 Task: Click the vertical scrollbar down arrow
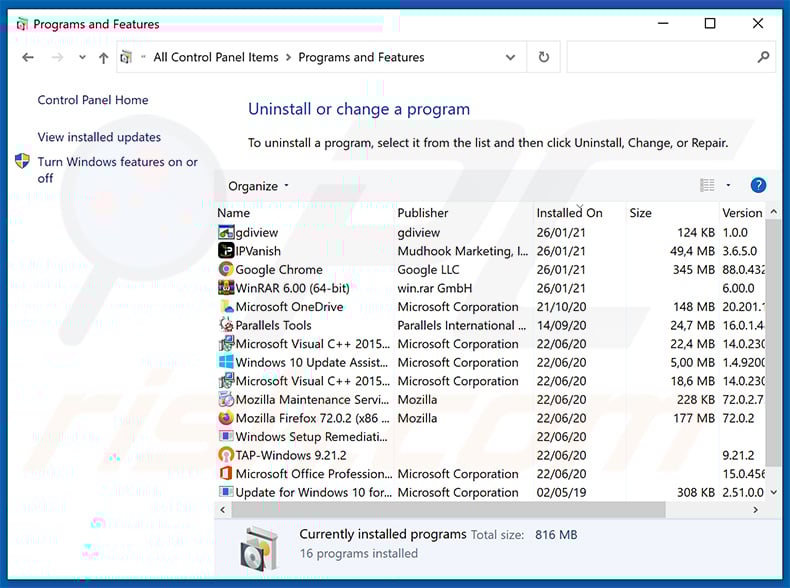click(773, 492)
